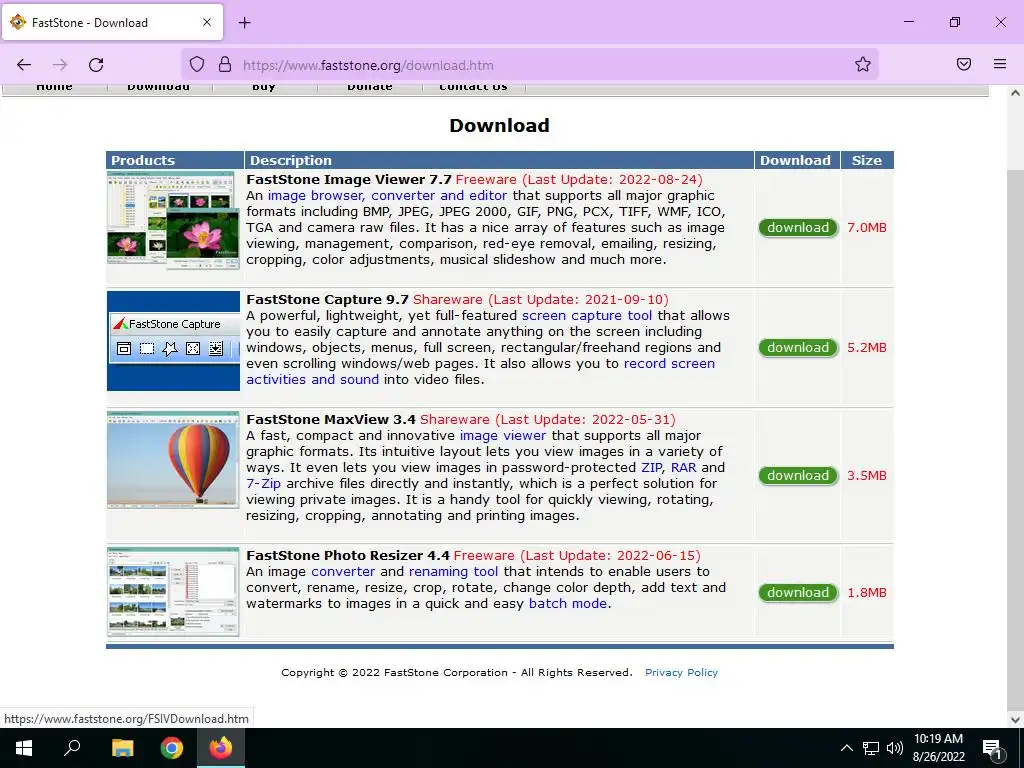
Task: Open the 7-Zip link
Action: click(x=263, y=484)
